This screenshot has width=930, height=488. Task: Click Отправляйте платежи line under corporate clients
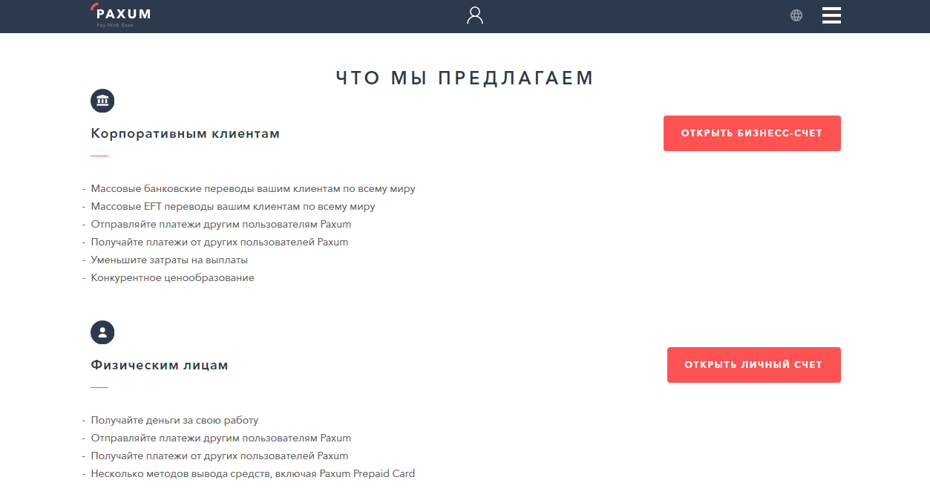pyautogui.click(x=221, y=224)
